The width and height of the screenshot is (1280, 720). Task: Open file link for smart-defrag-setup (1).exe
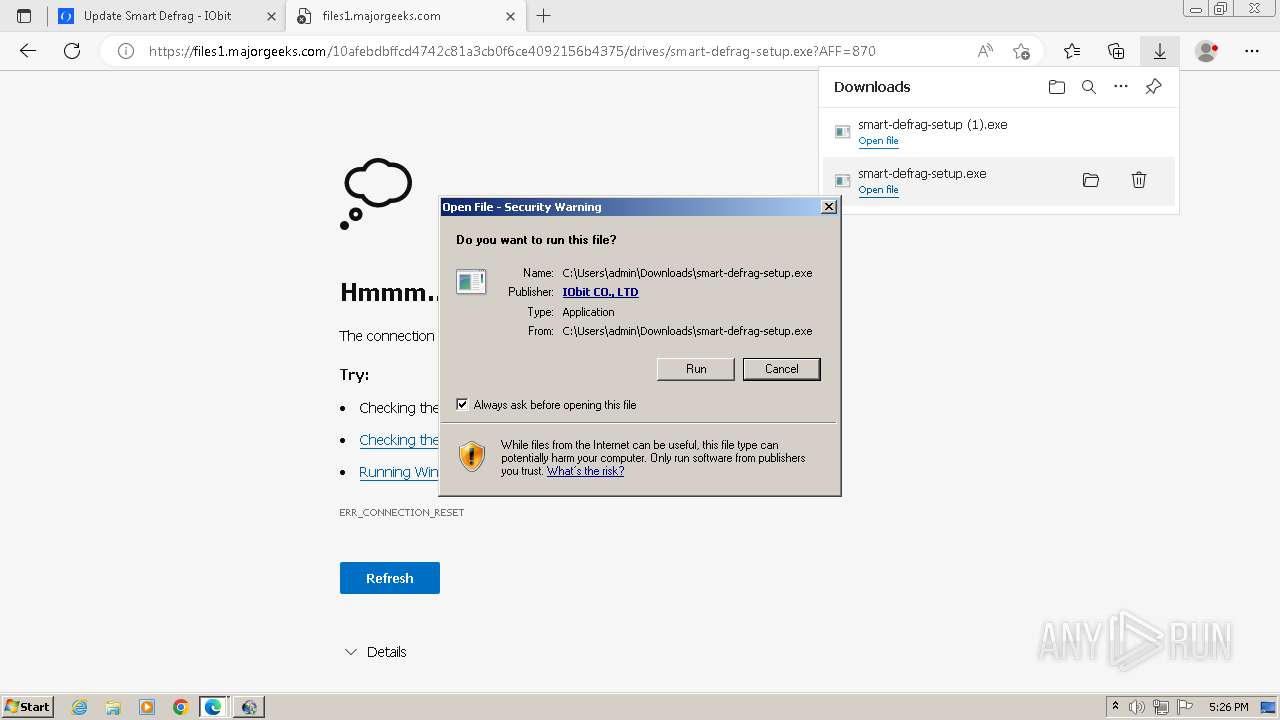click(x=878, y=141)
